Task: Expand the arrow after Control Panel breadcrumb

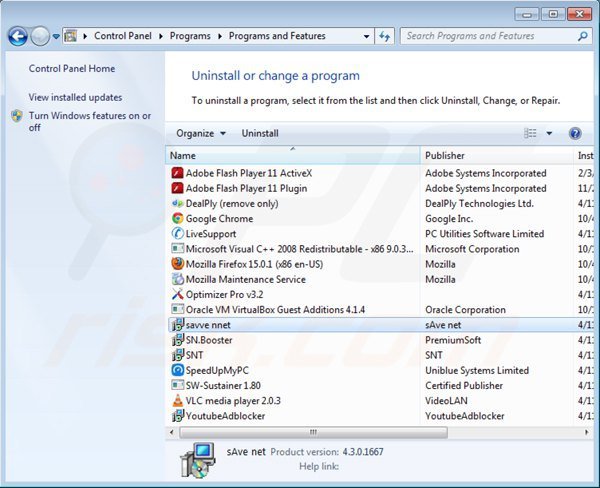Action: point(161,36)
